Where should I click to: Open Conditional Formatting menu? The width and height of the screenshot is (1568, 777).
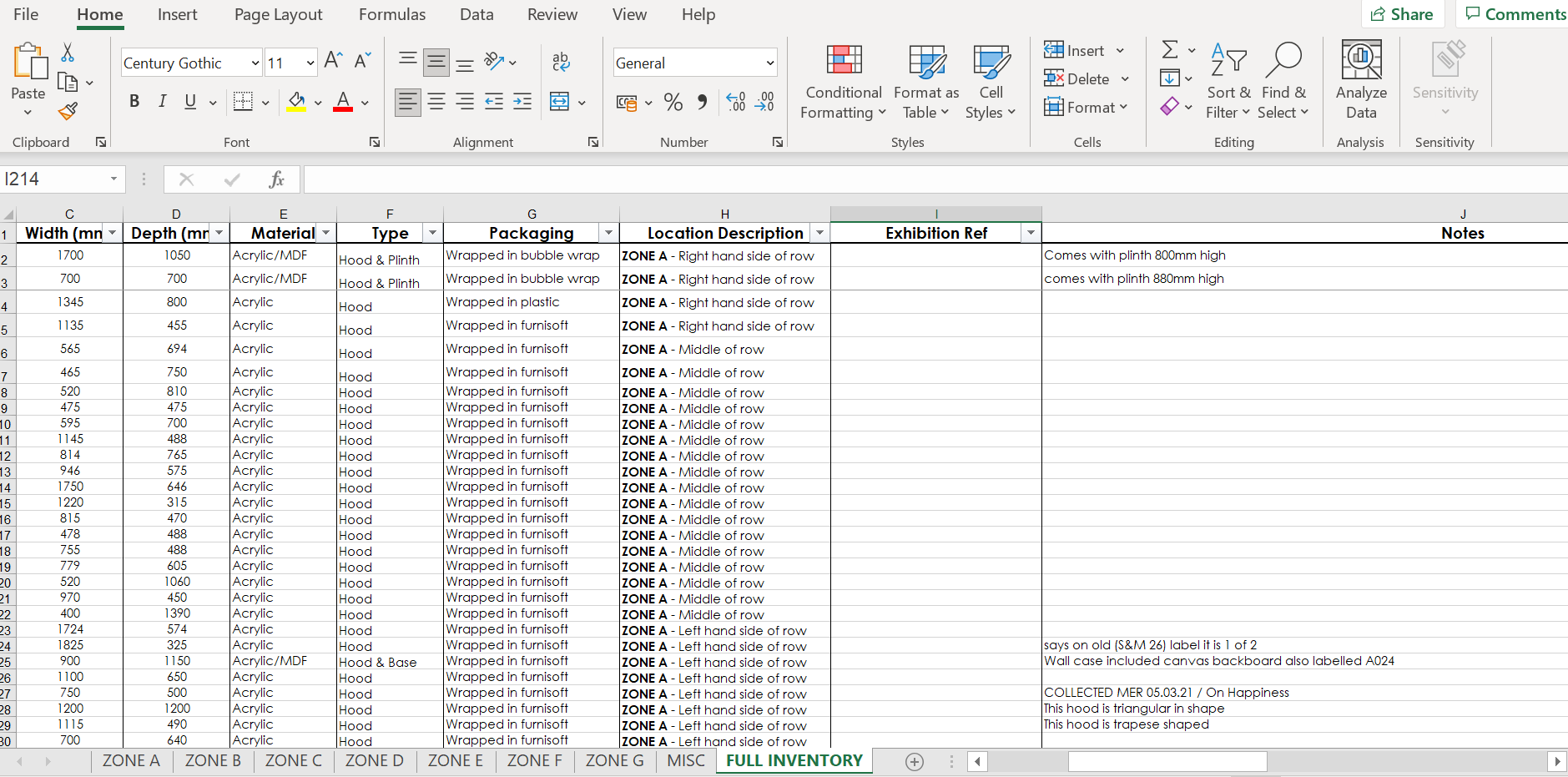844,83
